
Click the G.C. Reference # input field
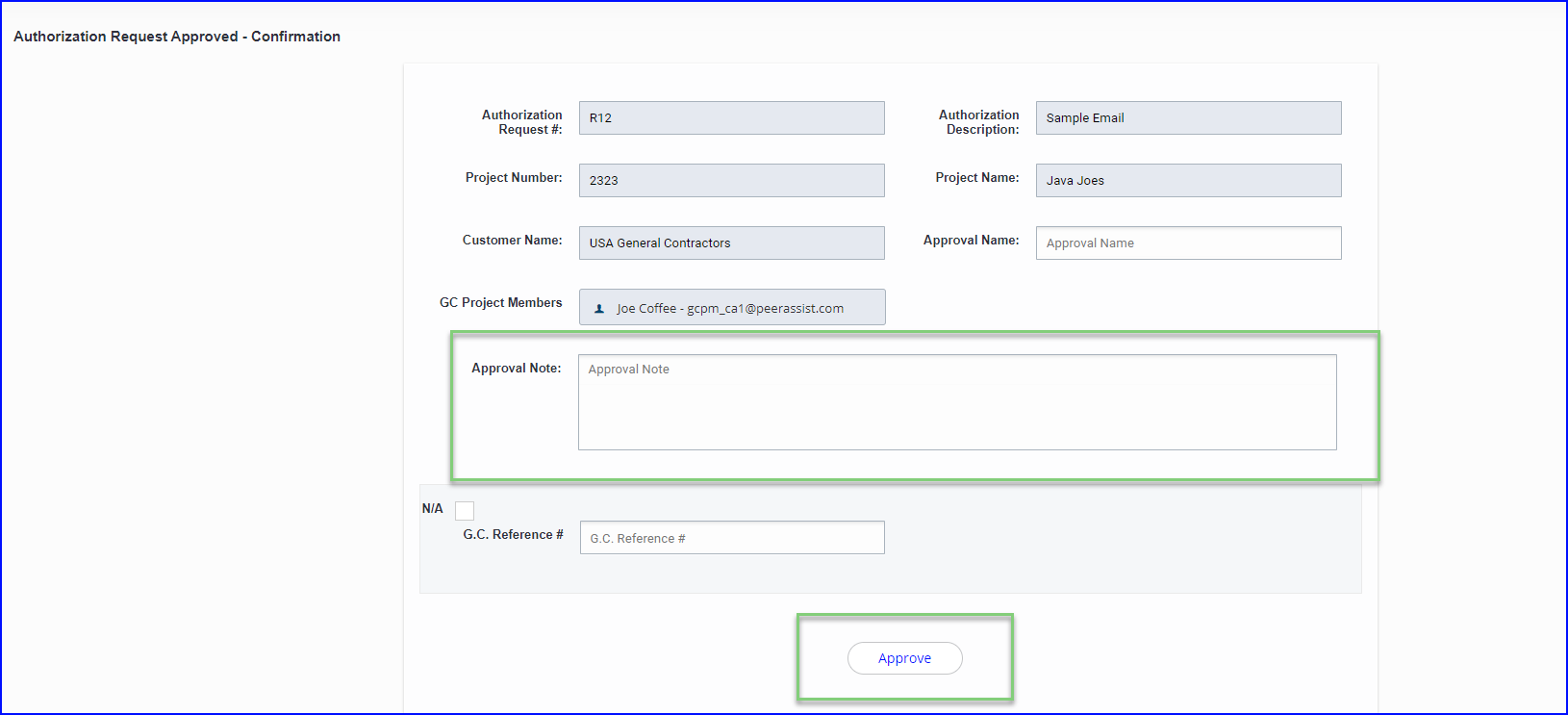click(732, 538)
